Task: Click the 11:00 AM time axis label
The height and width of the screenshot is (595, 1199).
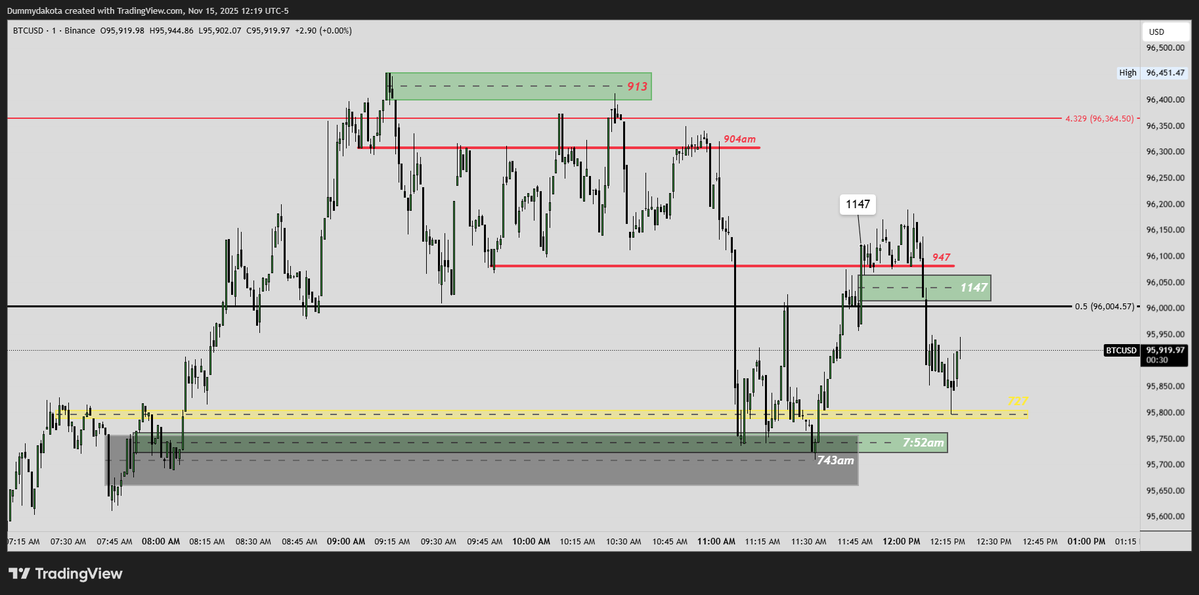Action: (x=716, y=541)
